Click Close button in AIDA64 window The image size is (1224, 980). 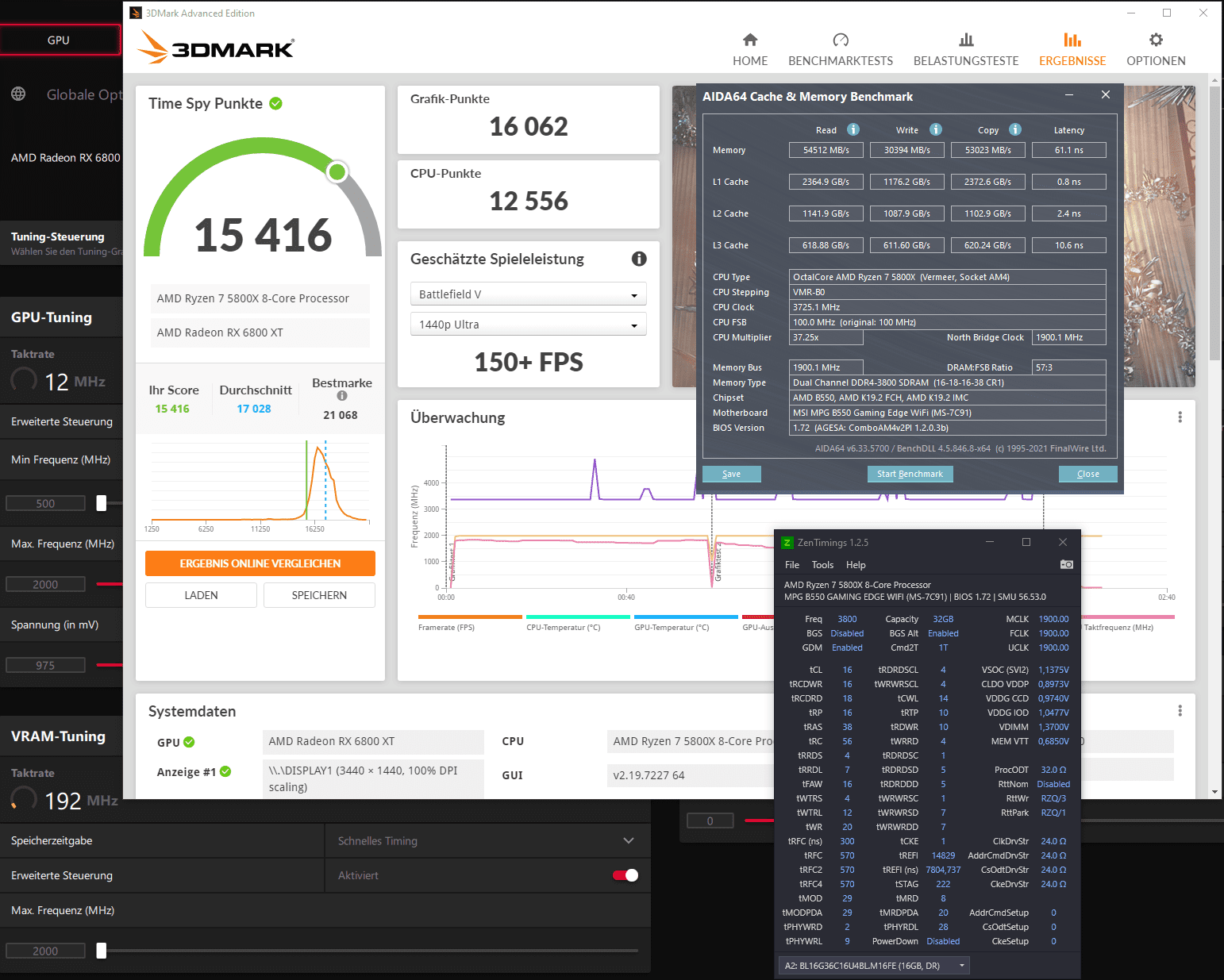point(1088,474)
